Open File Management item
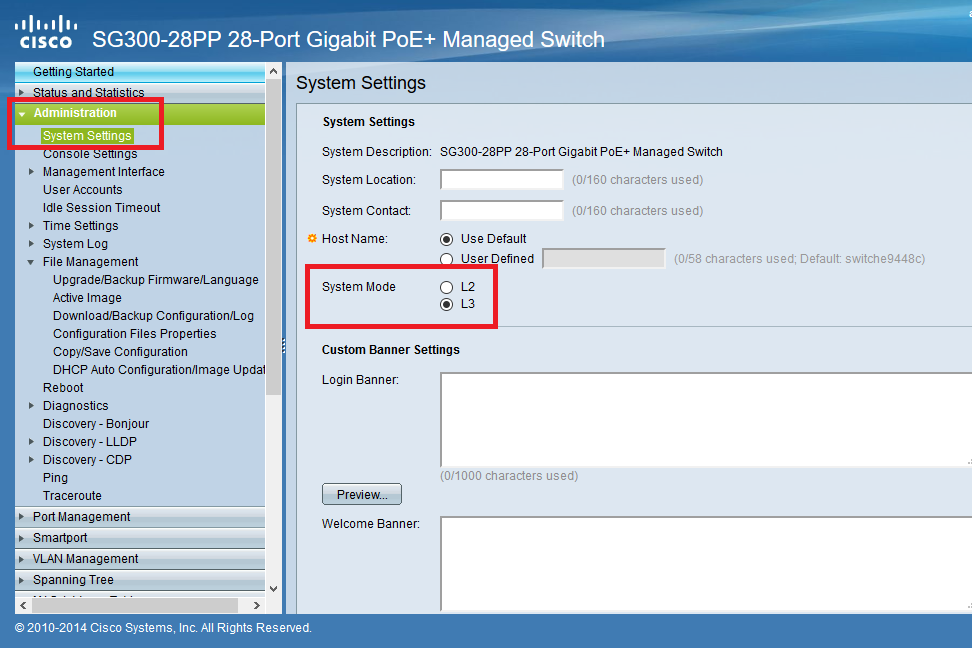972x648 pixels. coord(91,262)
